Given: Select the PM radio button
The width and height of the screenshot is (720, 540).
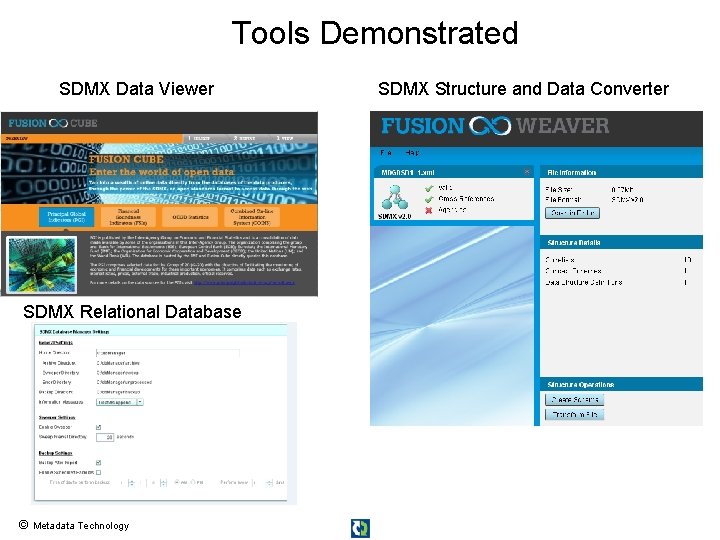Looking at the screenshot, I should pyautogui.click(x=193, y=482).
